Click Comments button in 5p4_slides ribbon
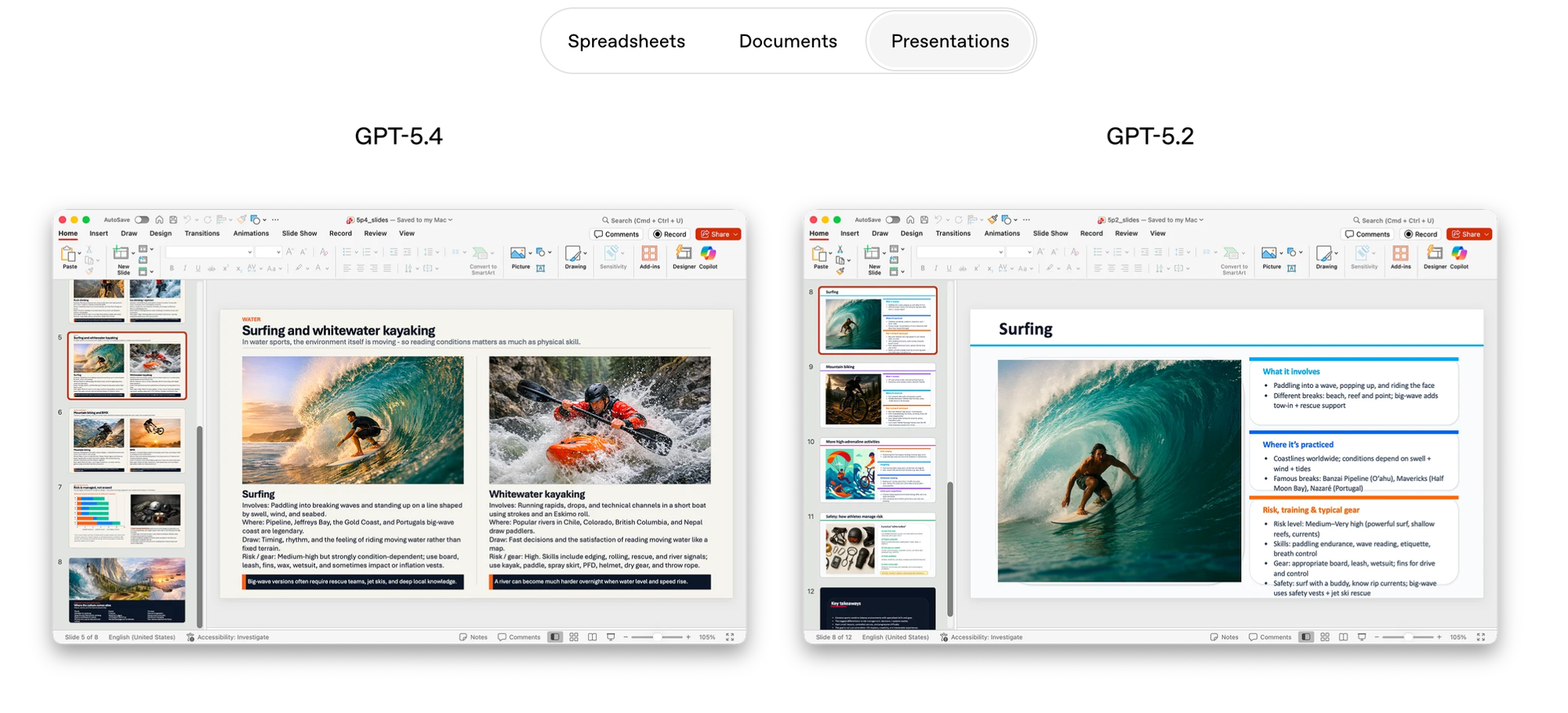The width and height of the screenshot is (1568, 713). [617, 234]
